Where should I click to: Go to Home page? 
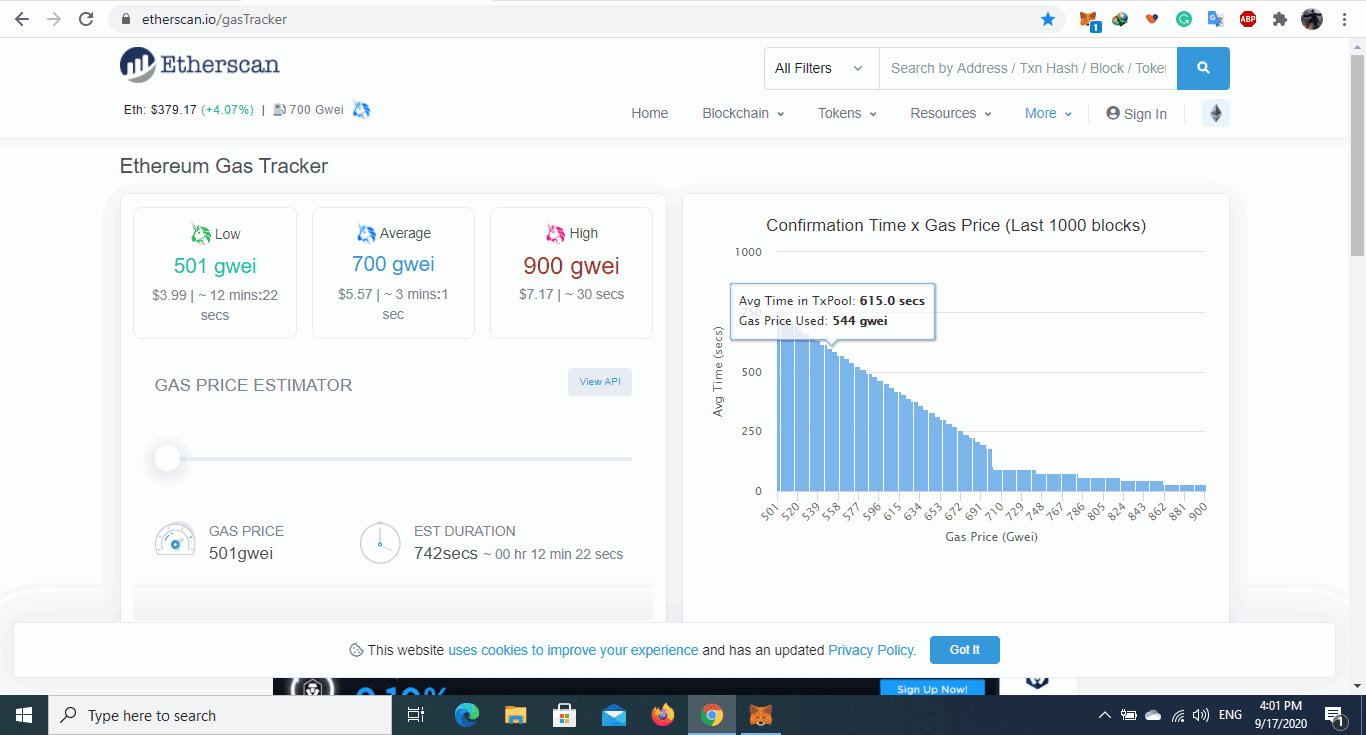(x=649, y=113)
